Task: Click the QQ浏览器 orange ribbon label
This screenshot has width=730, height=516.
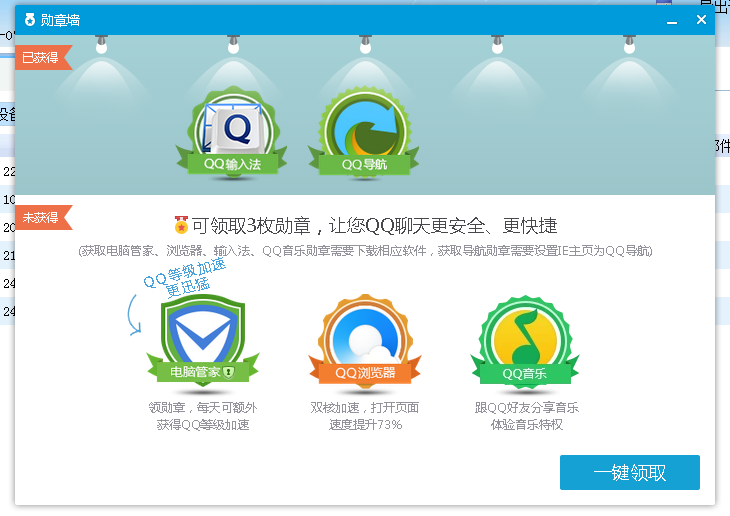Action: pos(364,373)
